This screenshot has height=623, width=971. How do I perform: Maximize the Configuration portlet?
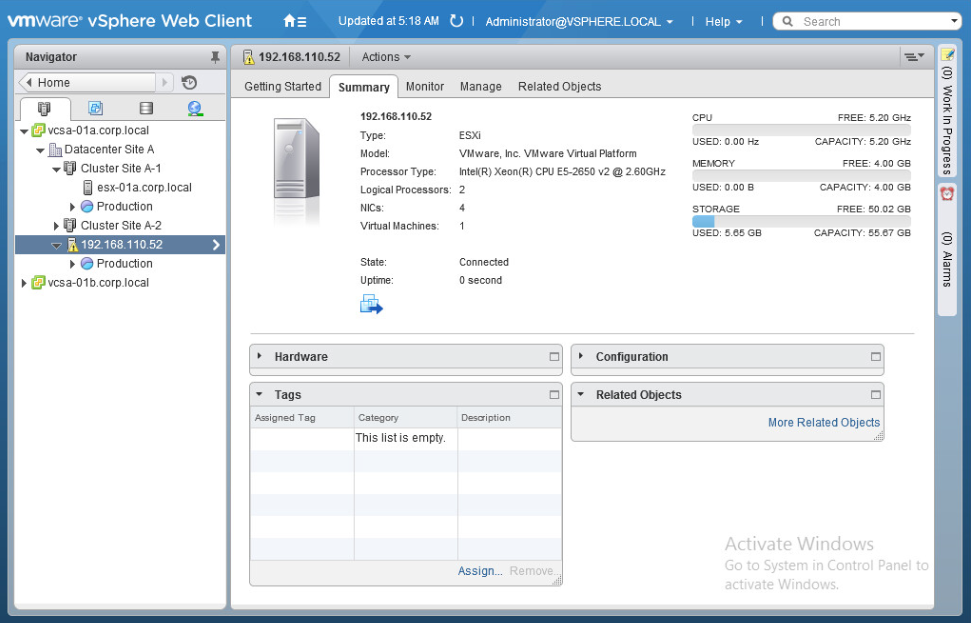click(876, 357)
